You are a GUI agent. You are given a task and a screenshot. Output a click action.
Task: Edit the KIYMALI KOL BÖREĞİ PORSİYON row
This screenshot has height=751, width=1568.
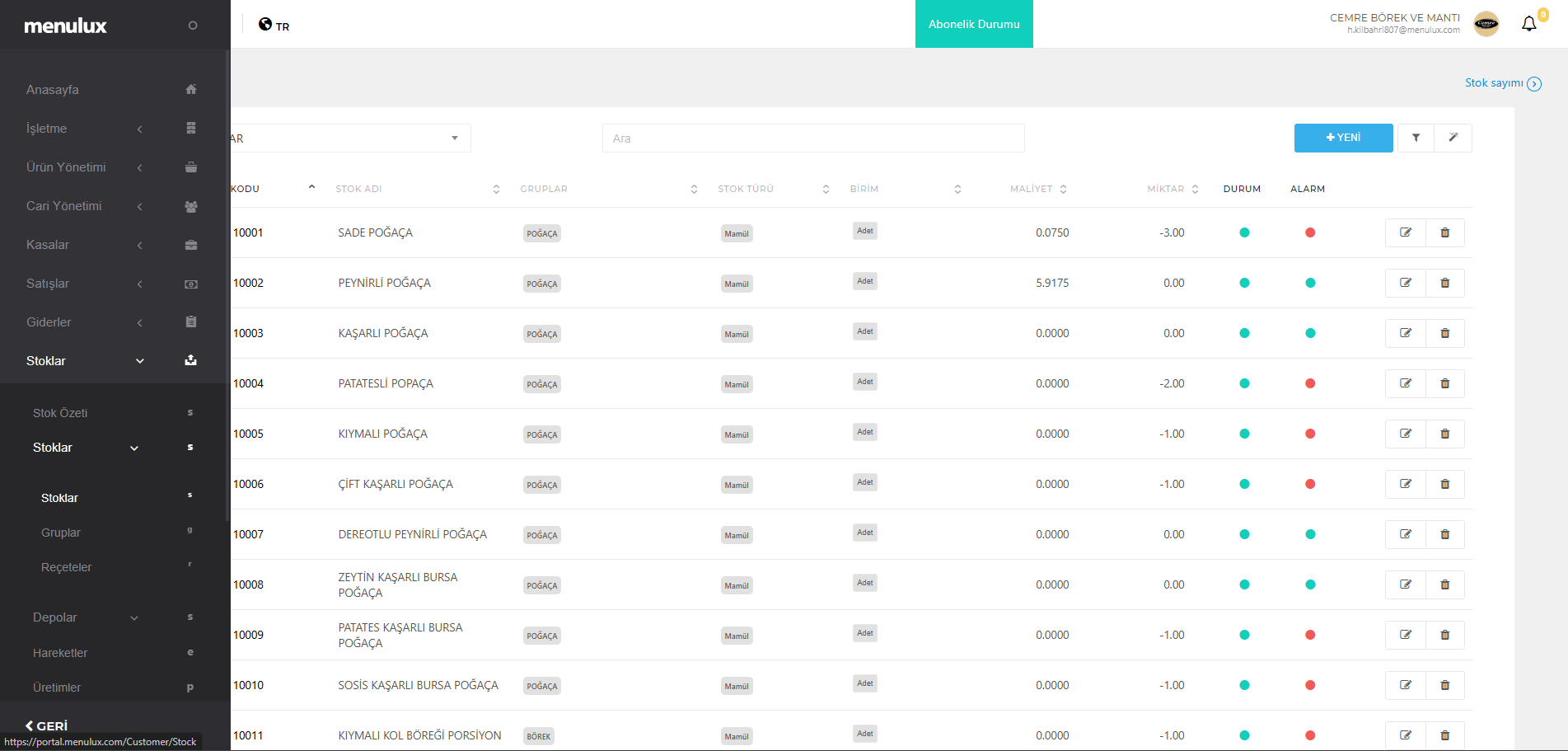pos(1406,735)
